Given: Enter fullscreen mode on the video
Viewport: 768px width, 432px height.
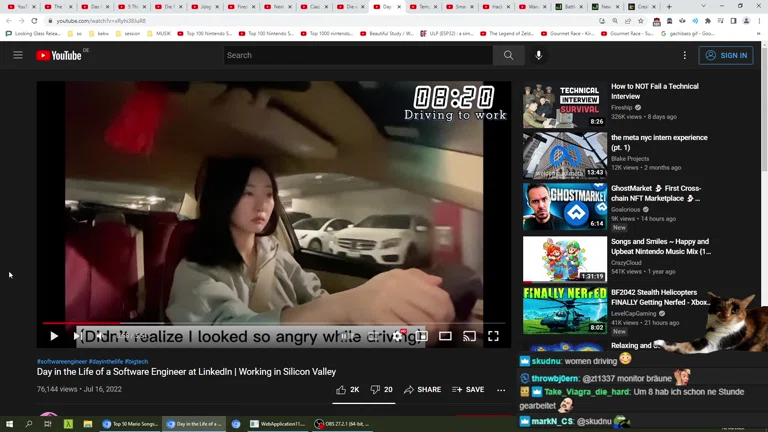Looking at the screenshot, I should (x=493, y=336).
